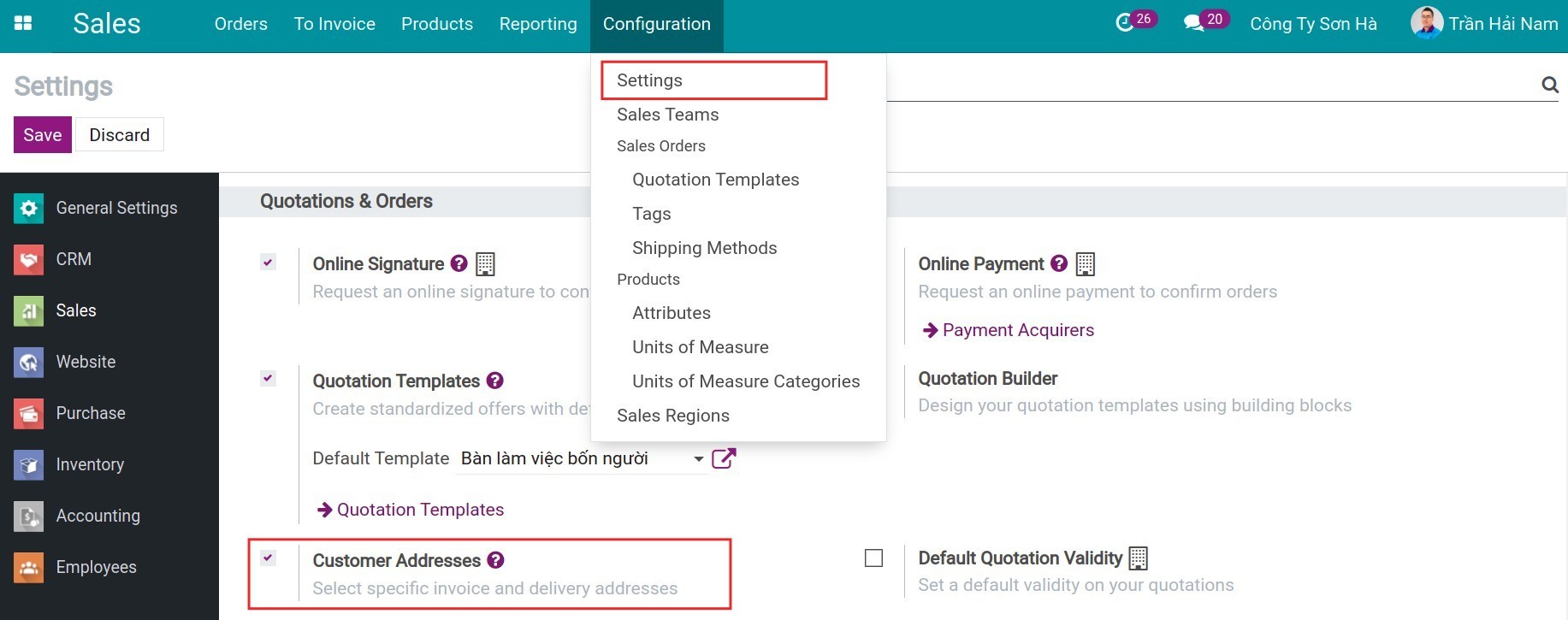Open the Orders menu
This screenshot has height=620, width=1568.
(241, 24)
